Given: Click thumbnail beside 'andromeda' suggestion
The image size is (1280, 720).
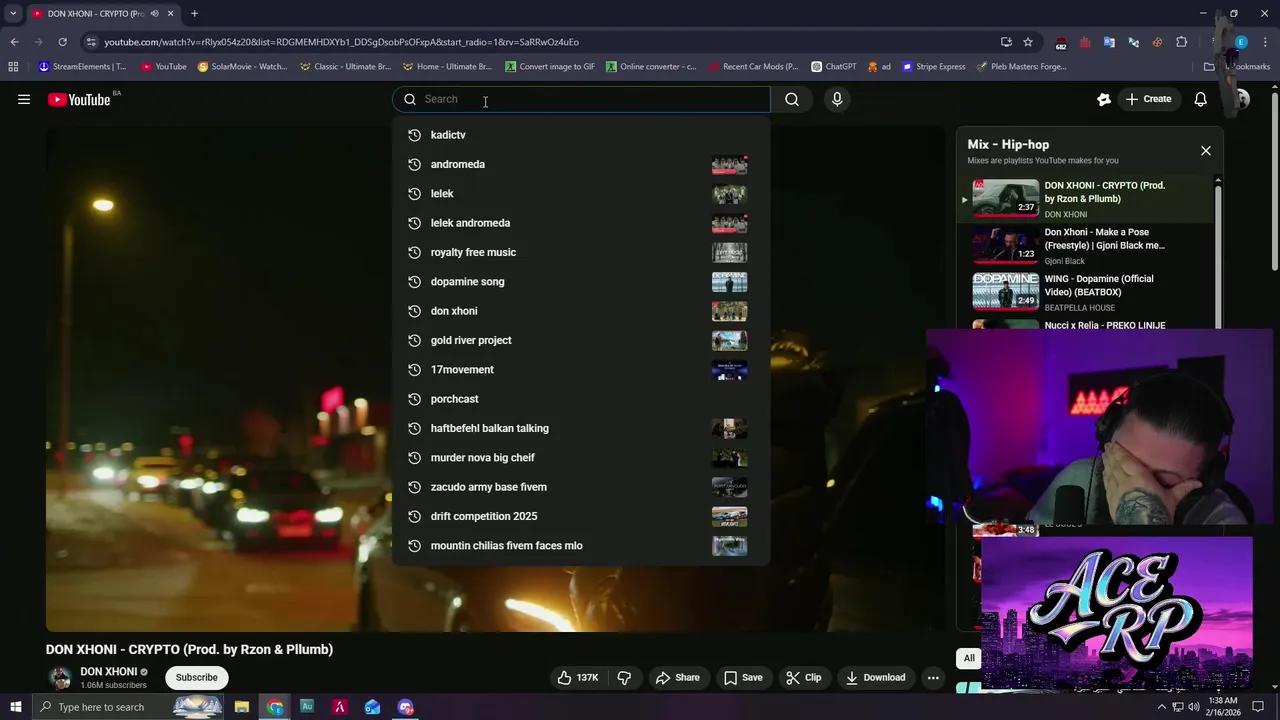Looking at the screenshot, I should (x=729, y=165).
